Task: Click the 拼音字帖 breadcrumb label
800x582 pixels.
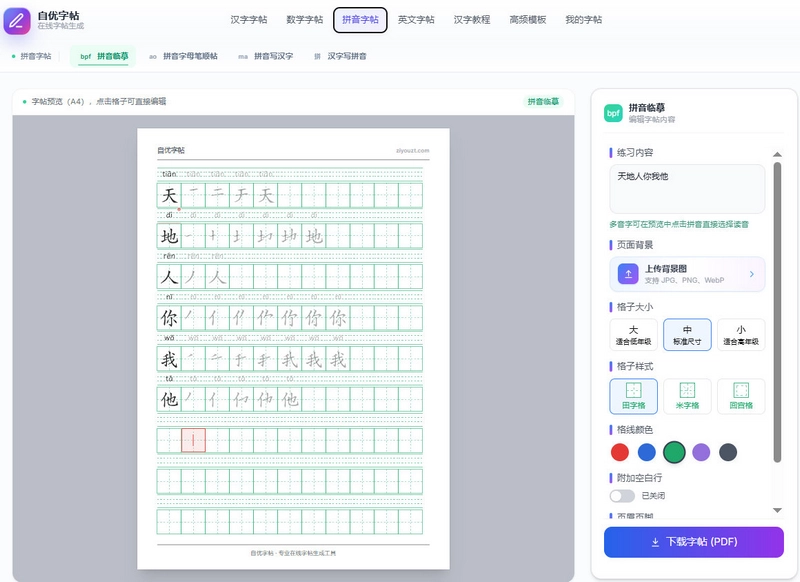Action: [x=36, y=56]
